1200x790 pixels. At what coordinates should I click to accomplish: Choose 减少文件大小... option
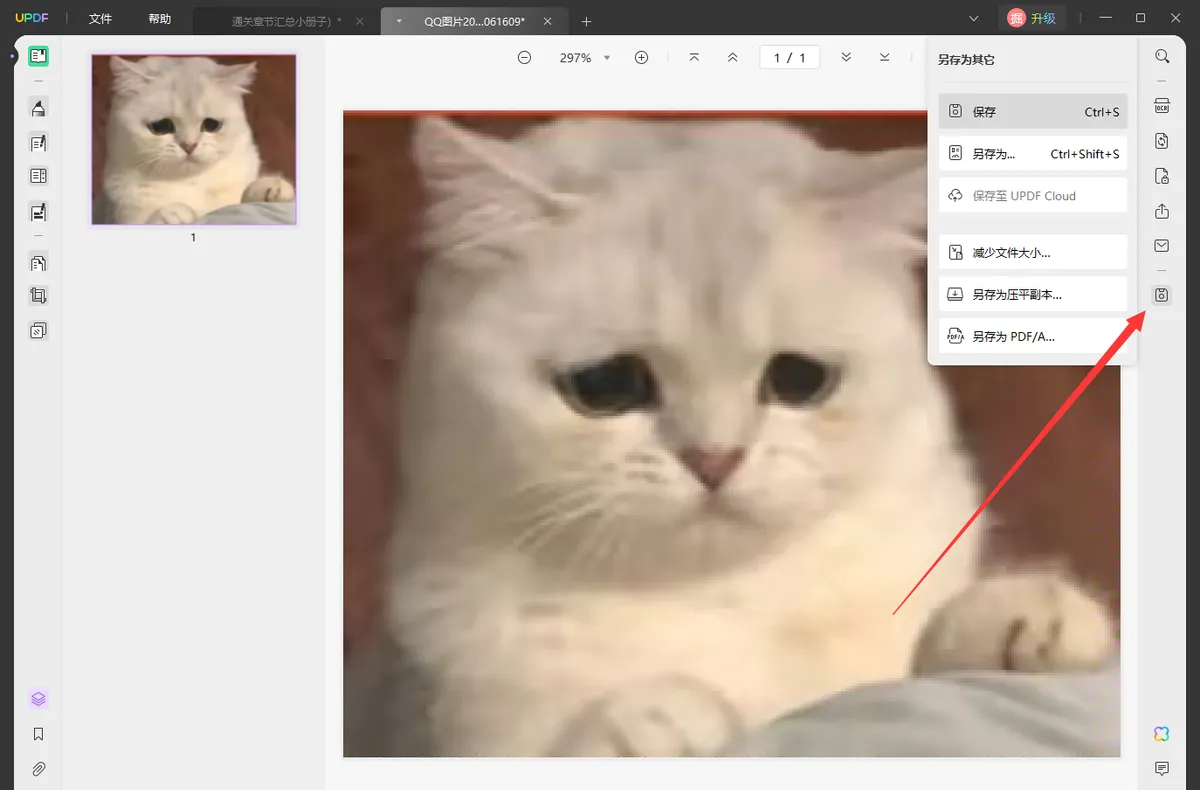pyautogui.click(x=1033, y=253)
